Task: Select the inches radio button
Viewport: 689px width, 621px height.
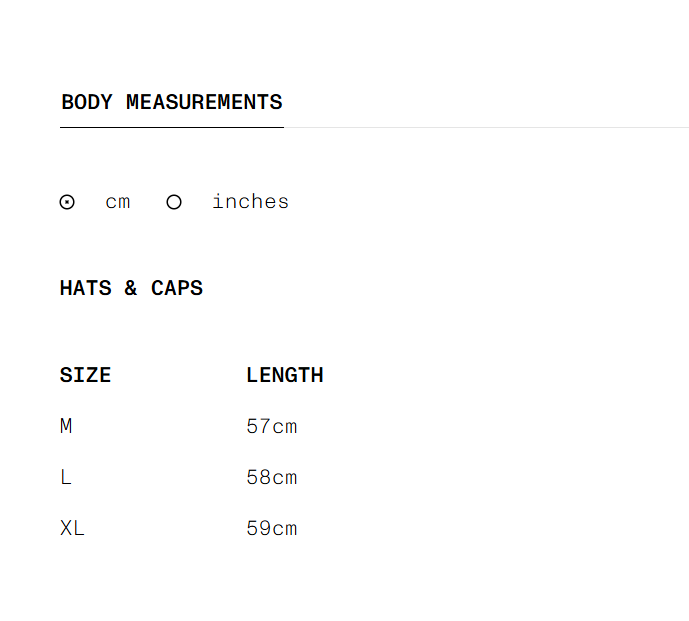Action: coord(174,202)
